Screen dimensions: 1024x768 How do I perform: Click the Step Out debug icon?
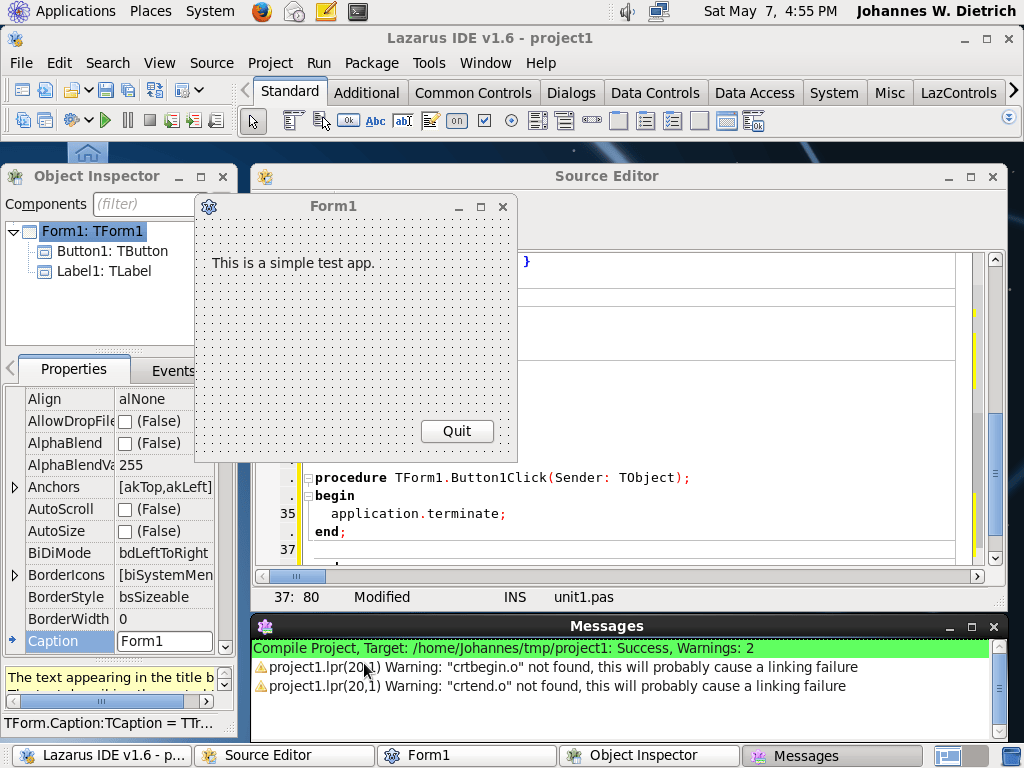click(216, 120)
